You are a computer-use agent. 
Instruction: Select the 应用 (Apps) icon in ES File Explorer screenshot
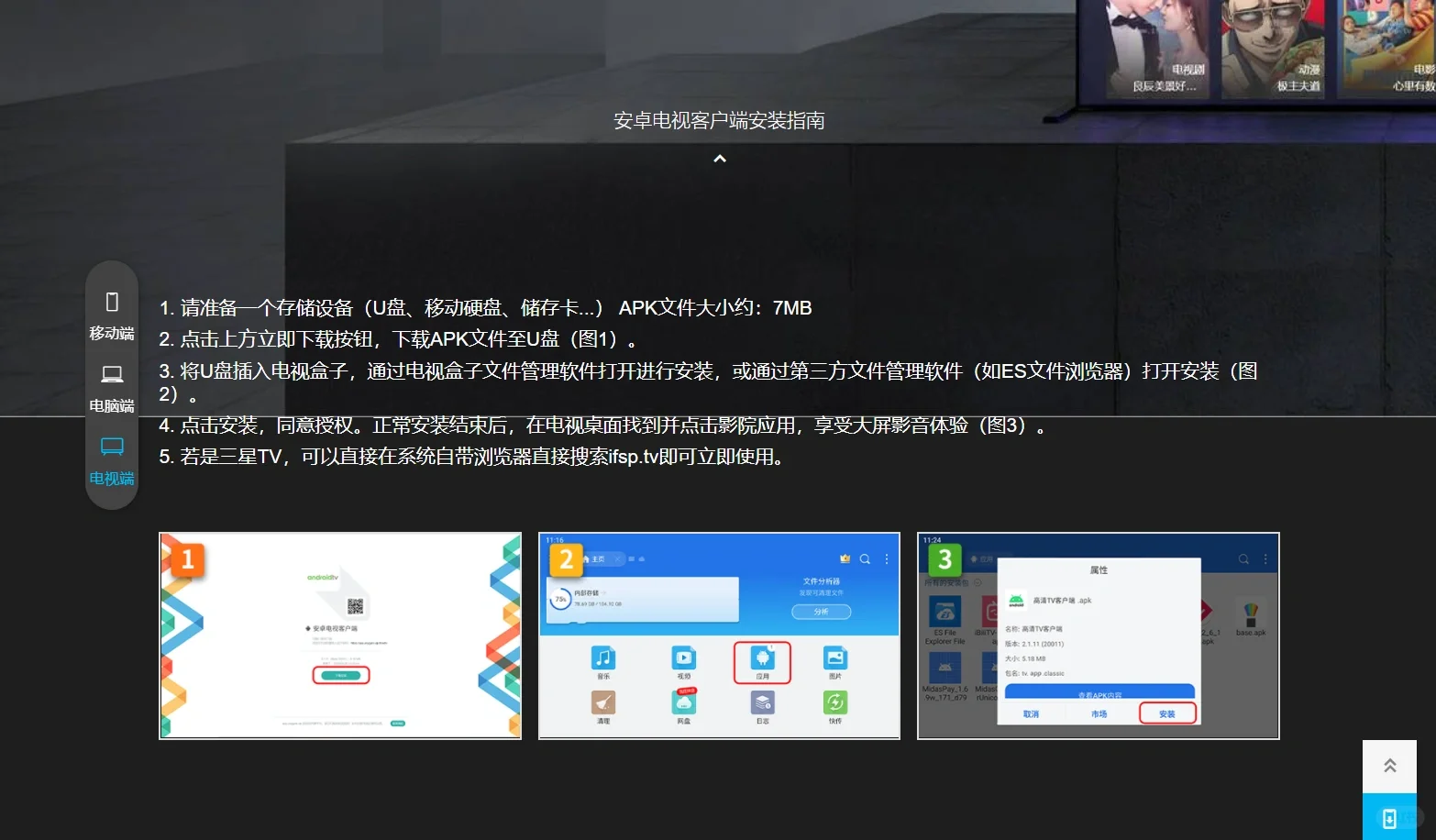[x=763, y=659]
